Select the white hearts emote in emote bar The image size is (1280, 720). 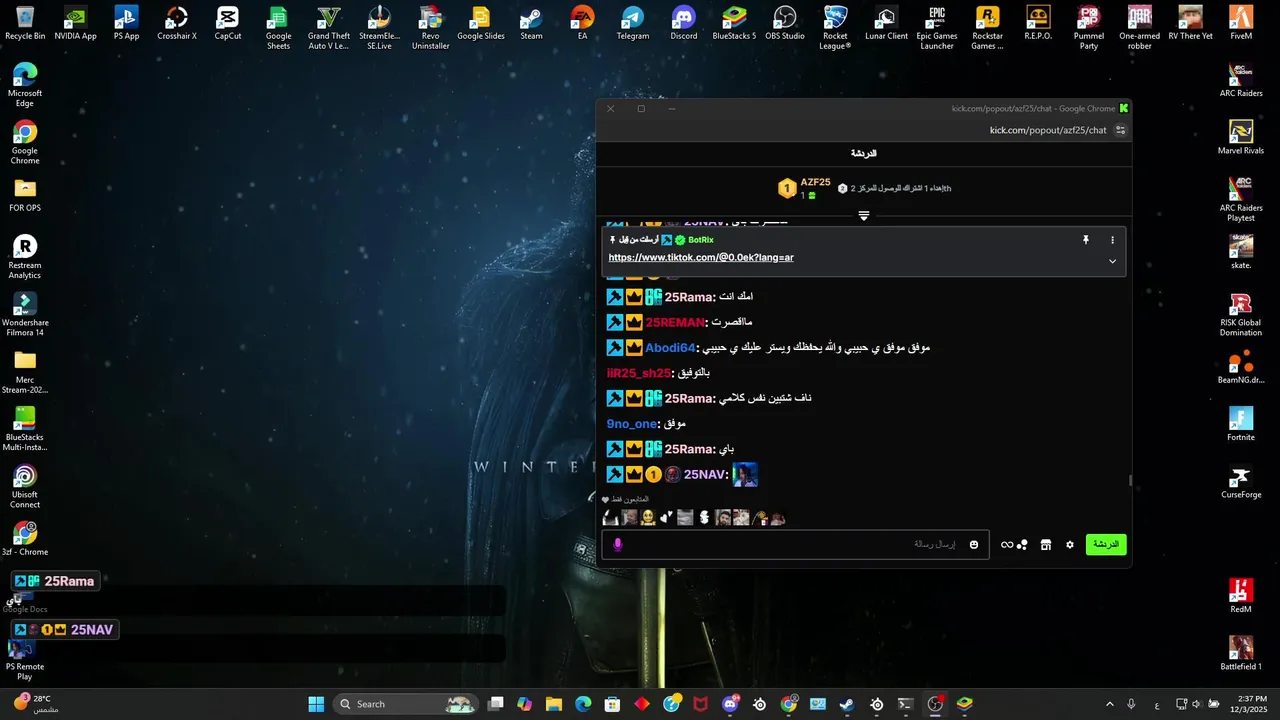[x=667, y=517]
